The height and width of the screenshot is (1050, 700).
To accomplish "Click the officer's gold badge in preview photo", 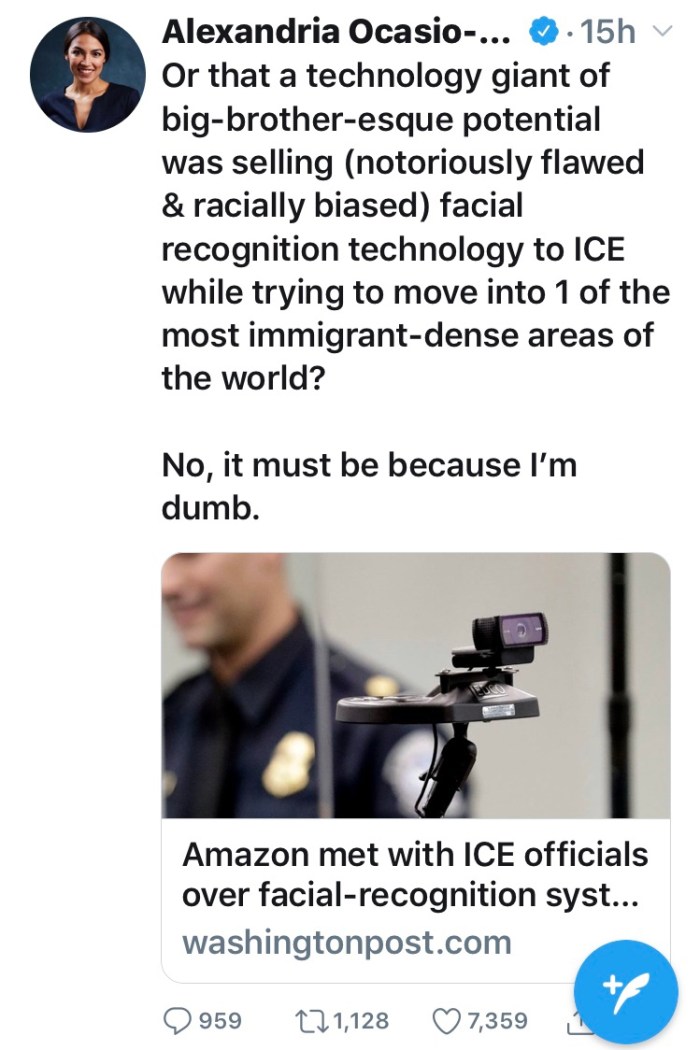I will [290, 764].
